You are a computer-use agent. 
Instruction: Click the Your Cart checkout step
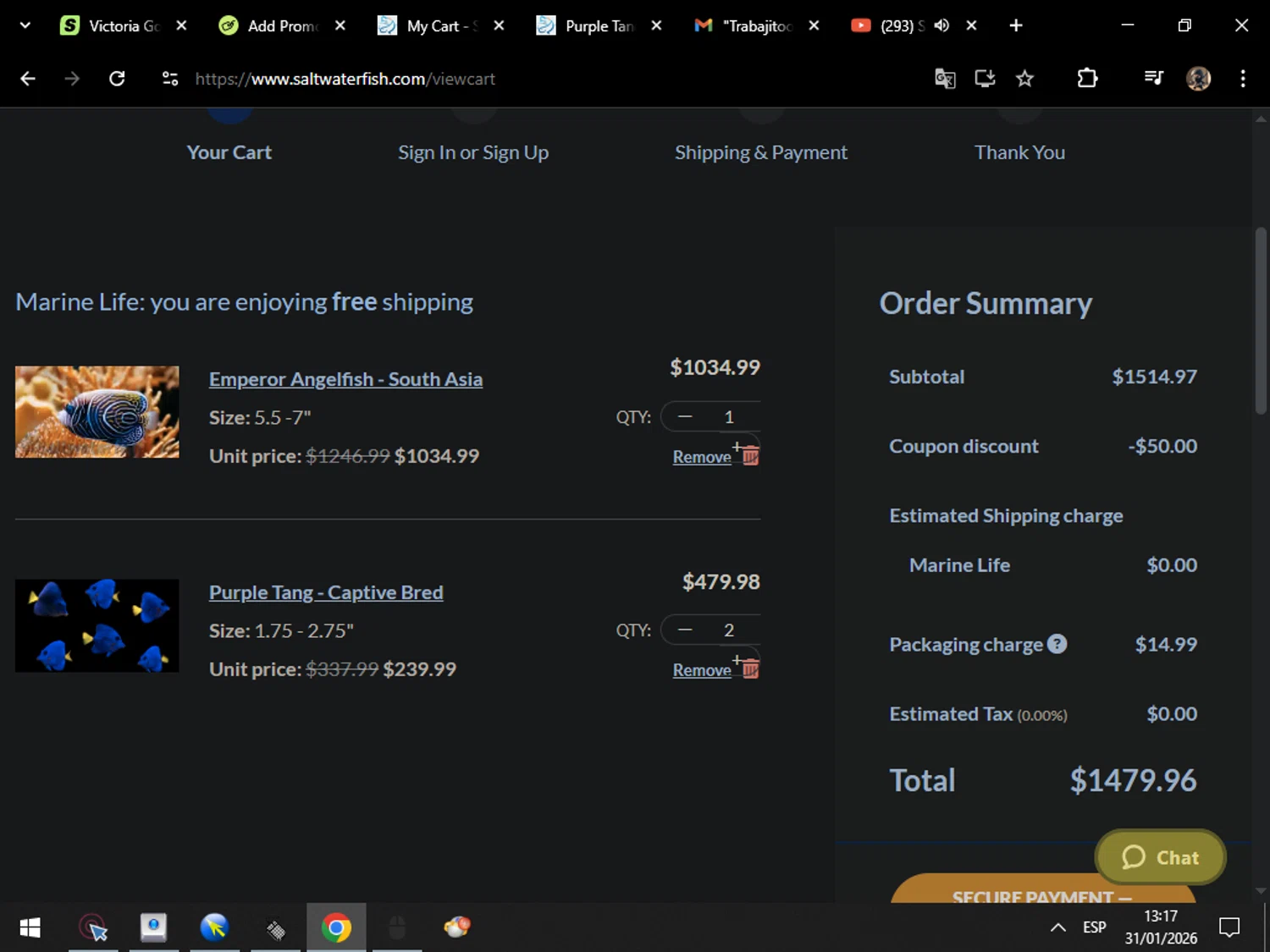tap(229, 152)
